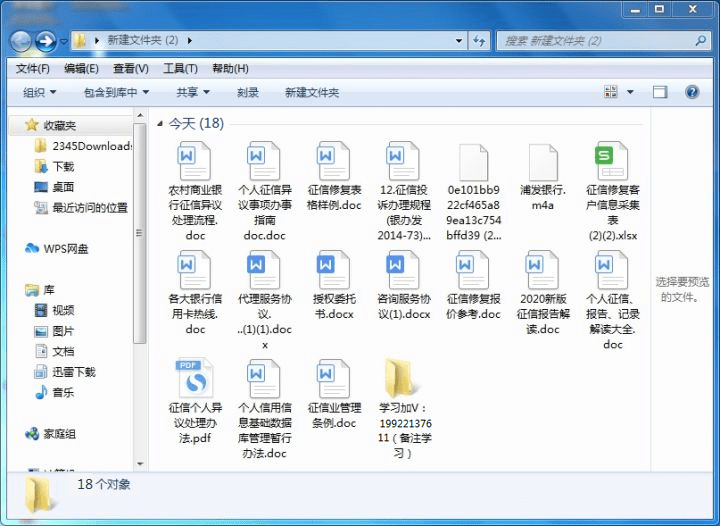Viewport: 720px width, 526px height.
Task: Open the 征信个人异议处理办法.pdf file icon
Action: pyautogui.click(x=195, y=379)
